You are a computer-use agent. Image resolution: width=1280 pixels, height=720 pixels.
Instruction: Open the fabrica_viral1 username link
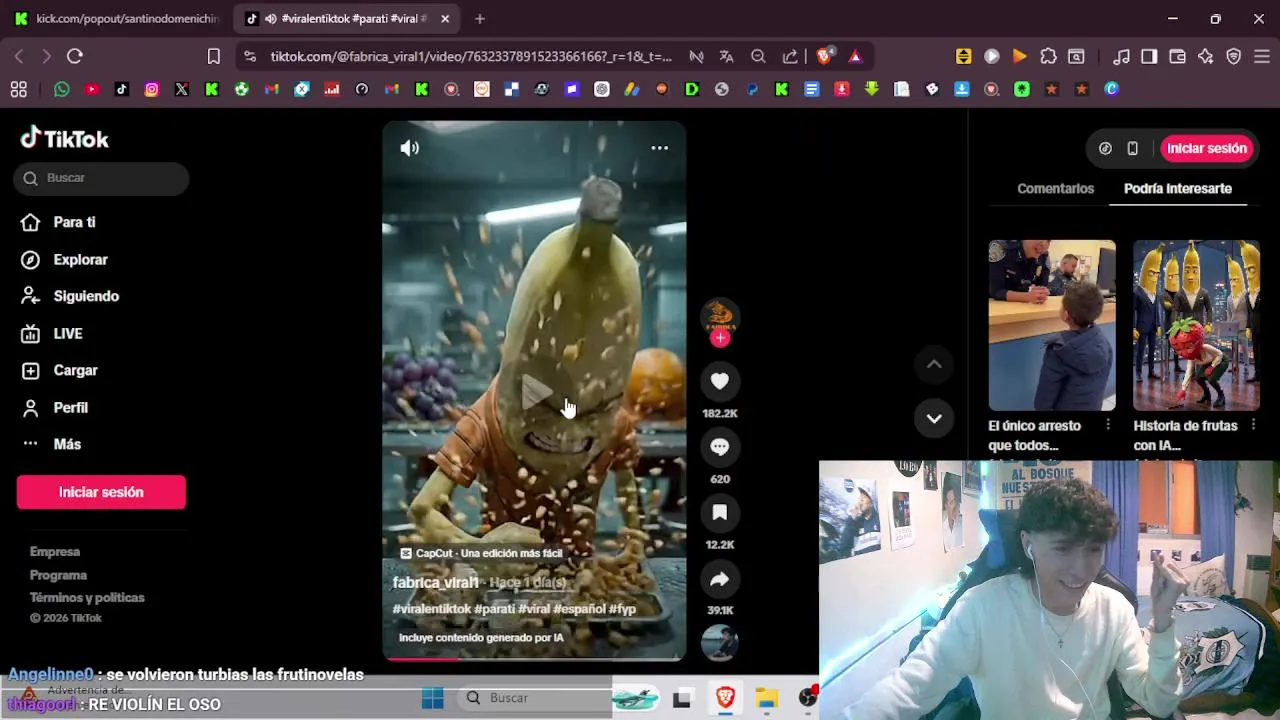coord(435,583)
